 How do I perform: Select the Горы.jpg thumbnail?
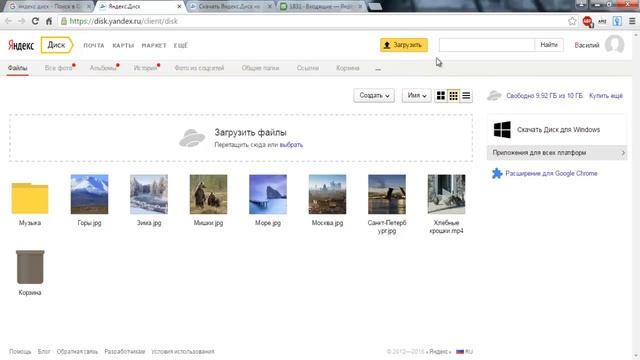point(89,194)
